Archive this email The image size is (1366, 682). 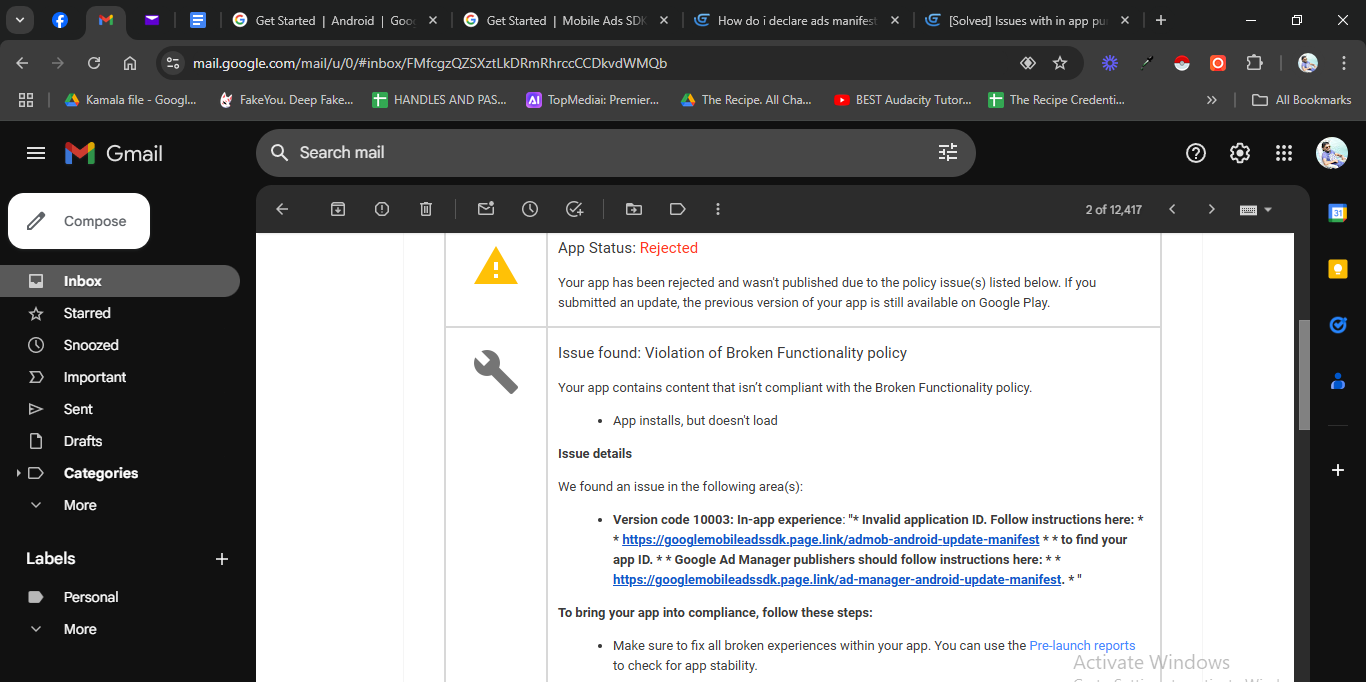(x=338, y=209)
